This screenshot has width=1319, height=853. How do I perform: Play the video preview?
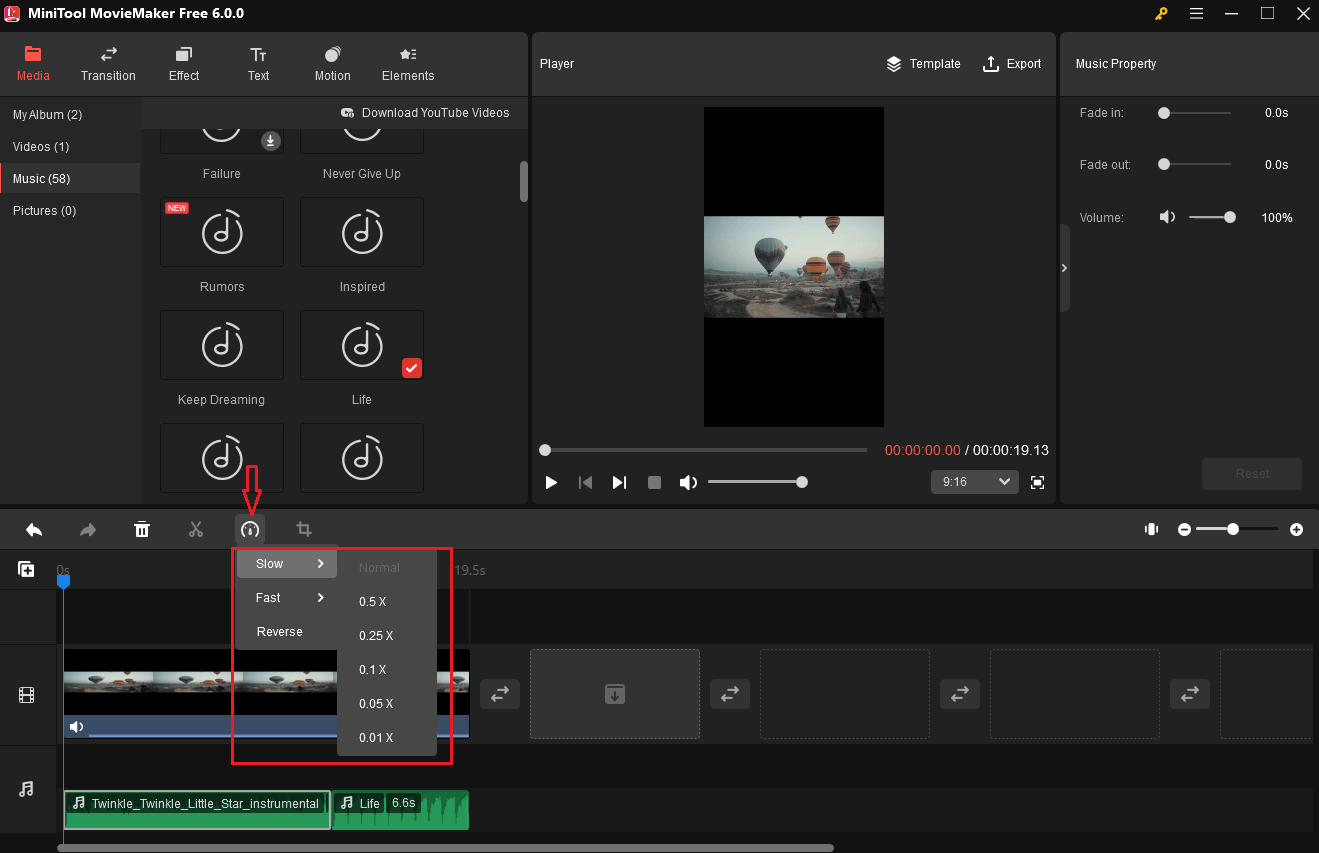[x=551, y=483]
